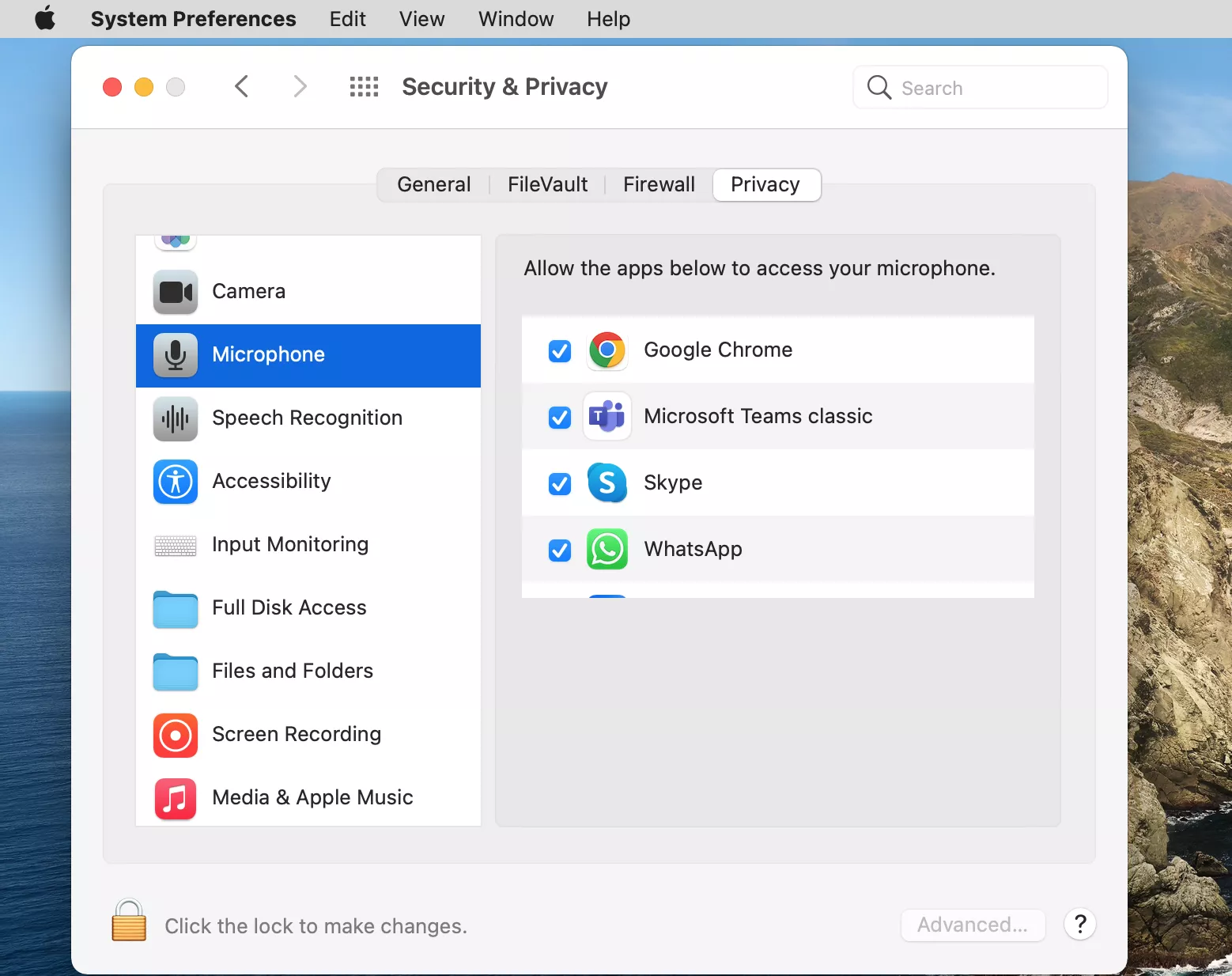Open help with the question mark button
The image size is (1232, 976).
[1080, 924]
